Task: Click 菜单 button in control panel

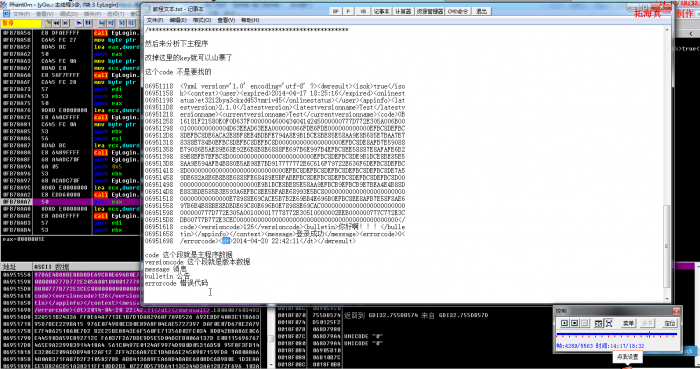Action: [x=628, y=323]
